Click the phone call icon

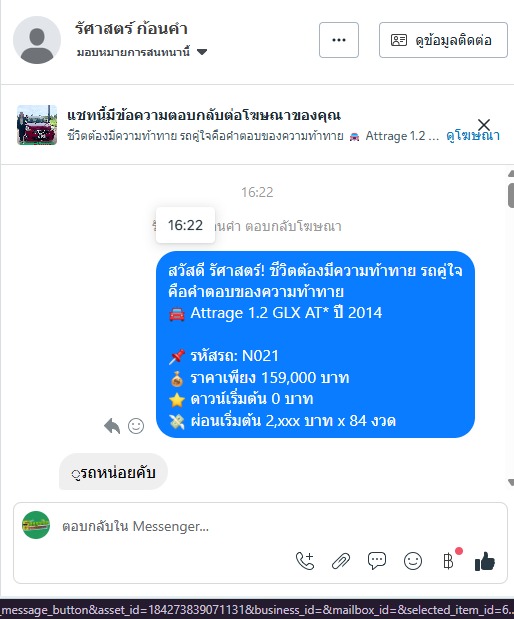[305, 561]
